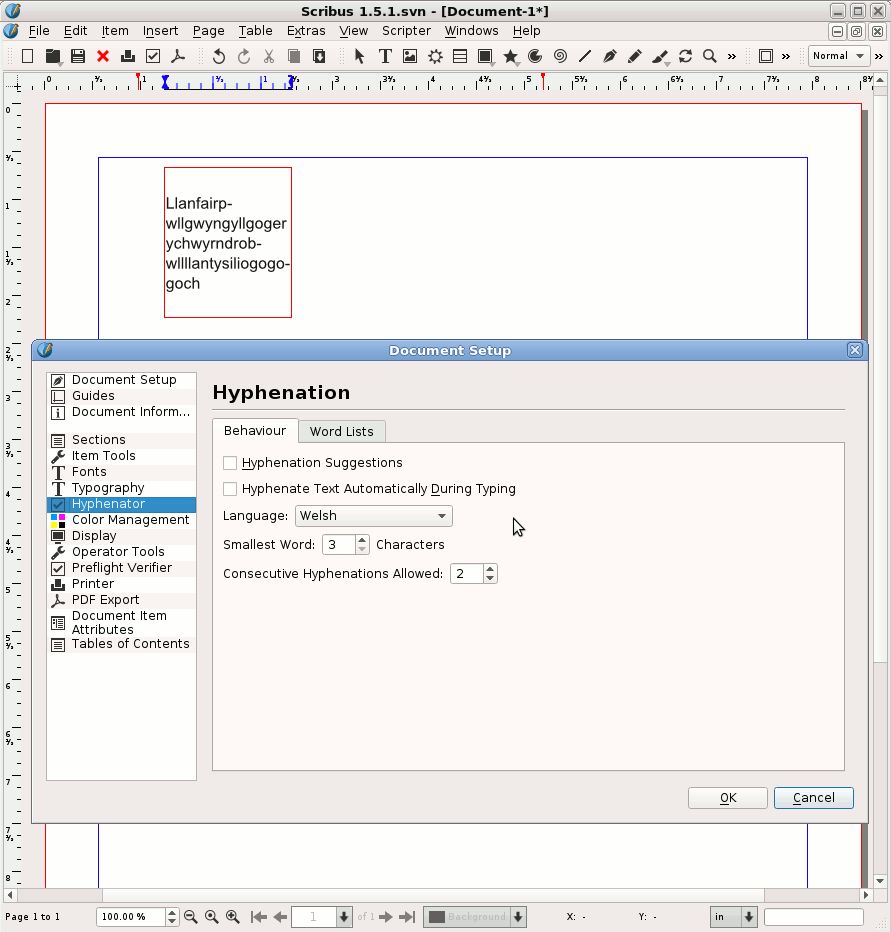This screenshot has height=932, width=891.
Task: Select the Polygon star tool
Action: click(511, 56)
